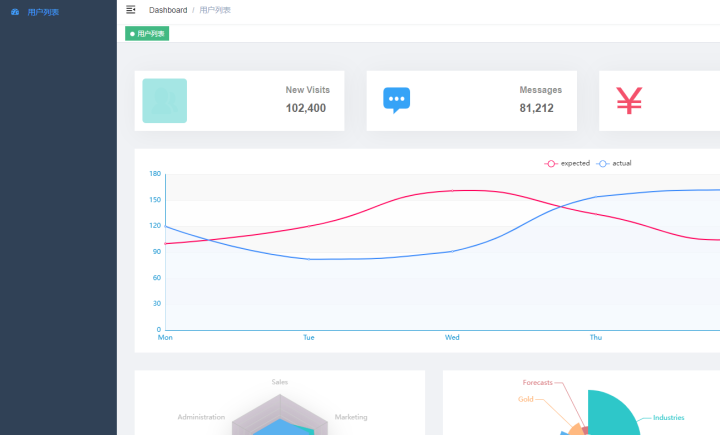The image size is (720, 435).
Task: Click the 180 y-axis value
Action: 155,174
